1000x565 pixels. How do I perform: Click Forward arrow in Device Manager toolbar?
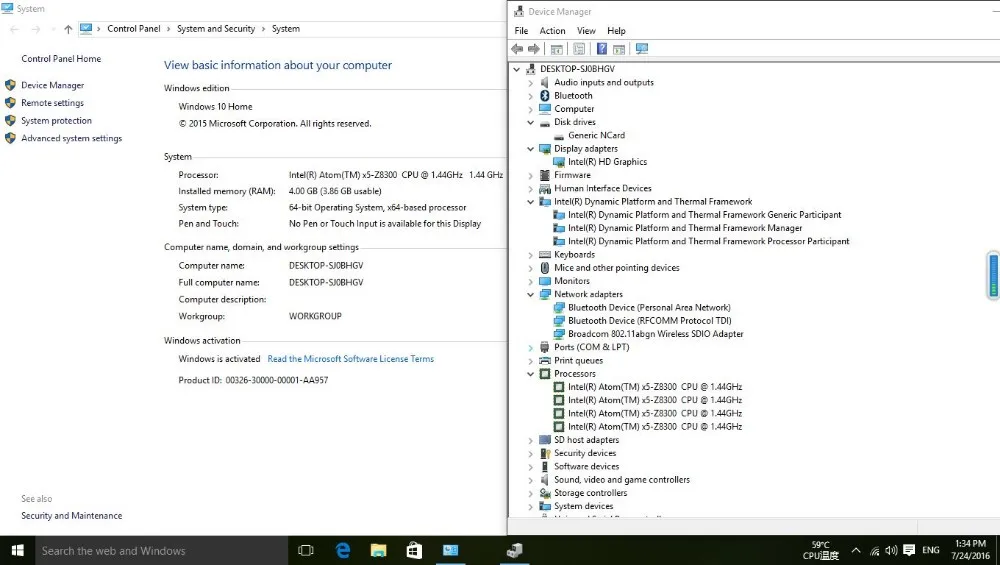tap(534, 49)
